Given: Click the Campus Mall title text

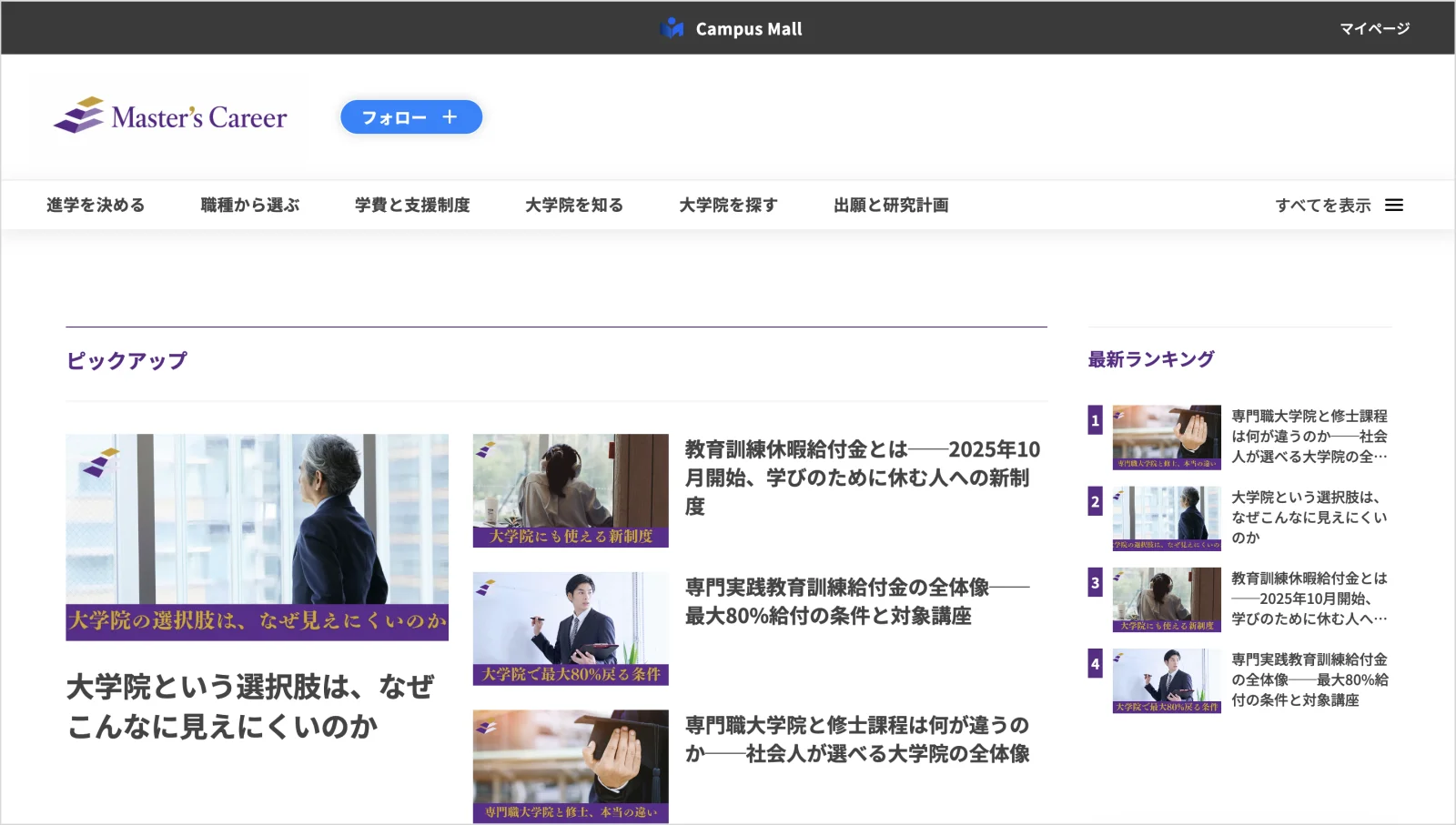Looking at the screenshot, I should (749, 29).
